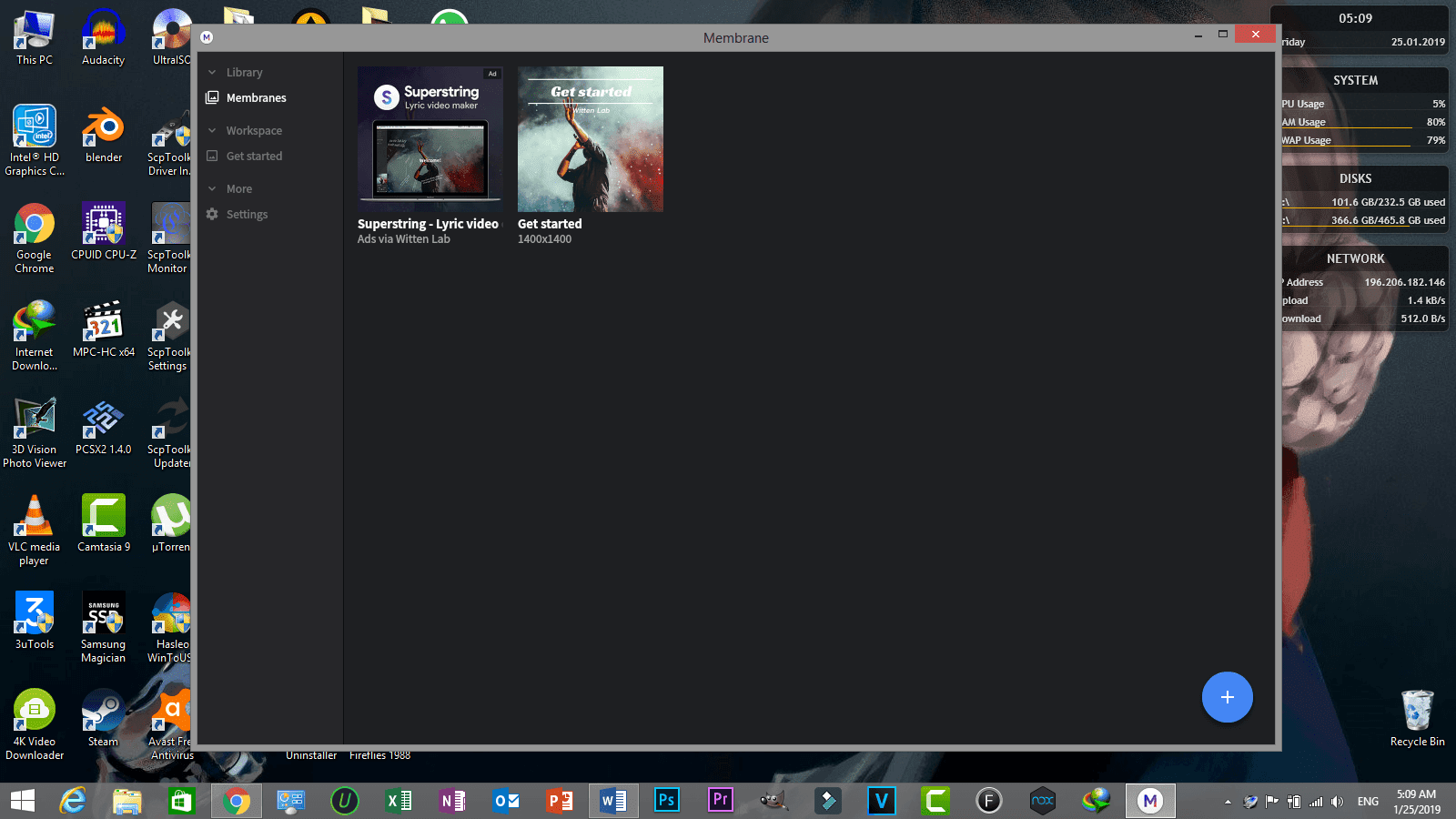The height and width of the screenshot is (819, 1456).
Task: Open the Get started membrane thumbnail
Action: tap(591, 139)
